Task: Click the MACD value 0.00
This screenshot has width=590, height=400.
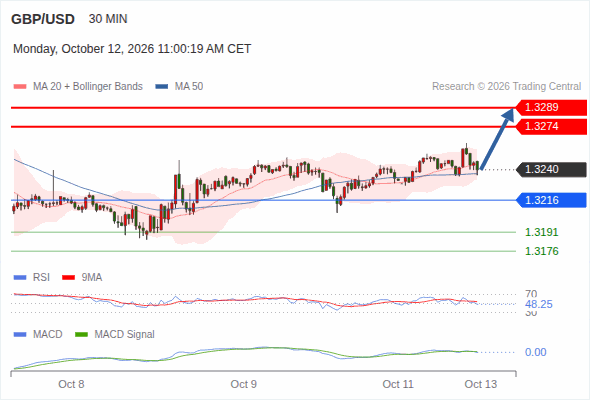Action: (535, 352)
